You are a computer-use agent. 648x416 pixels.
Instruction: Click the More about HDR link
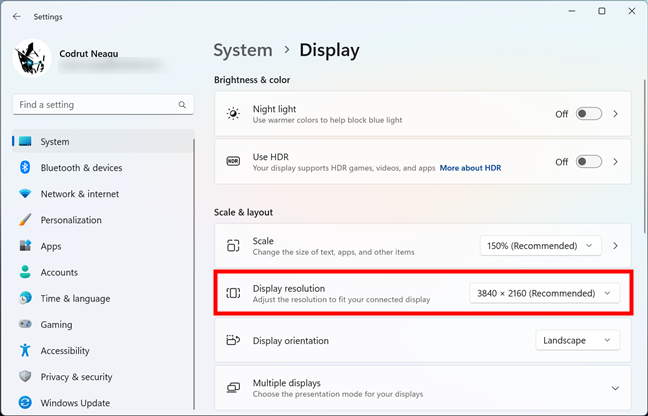[x=470, y=168]
